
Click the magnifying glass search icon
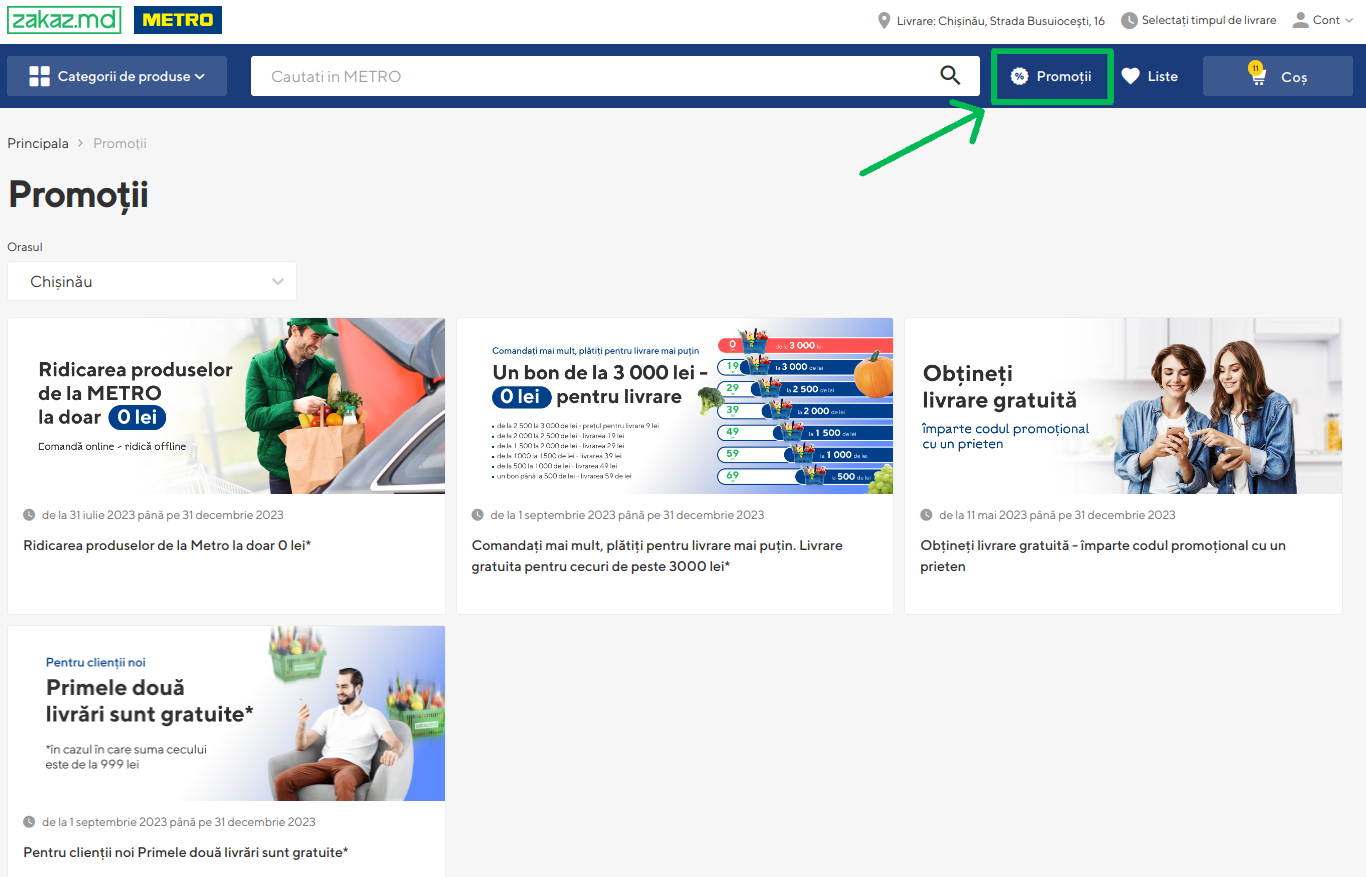[950, 76]
